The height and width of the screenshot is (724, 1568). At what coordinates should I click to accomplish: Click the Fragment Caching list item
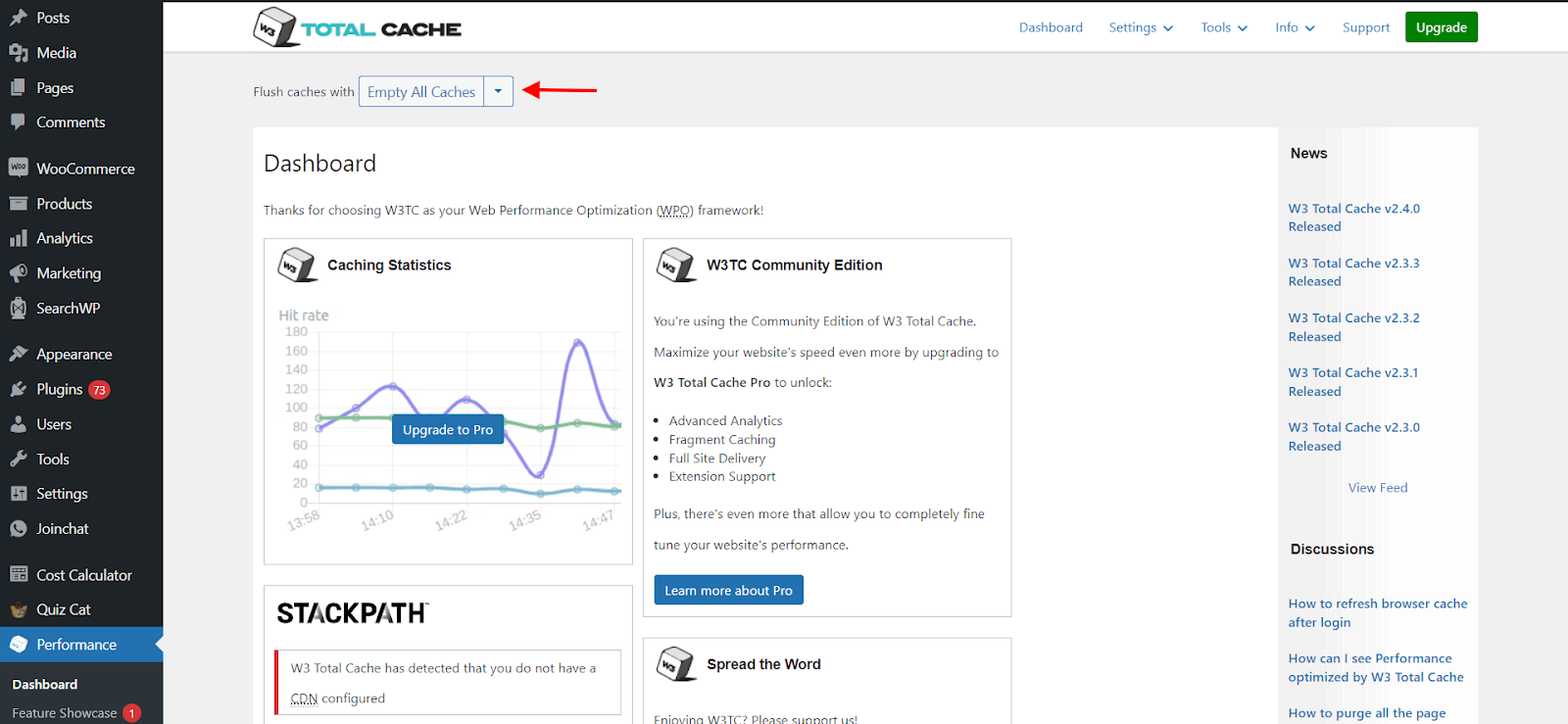(x=722, y=440)
